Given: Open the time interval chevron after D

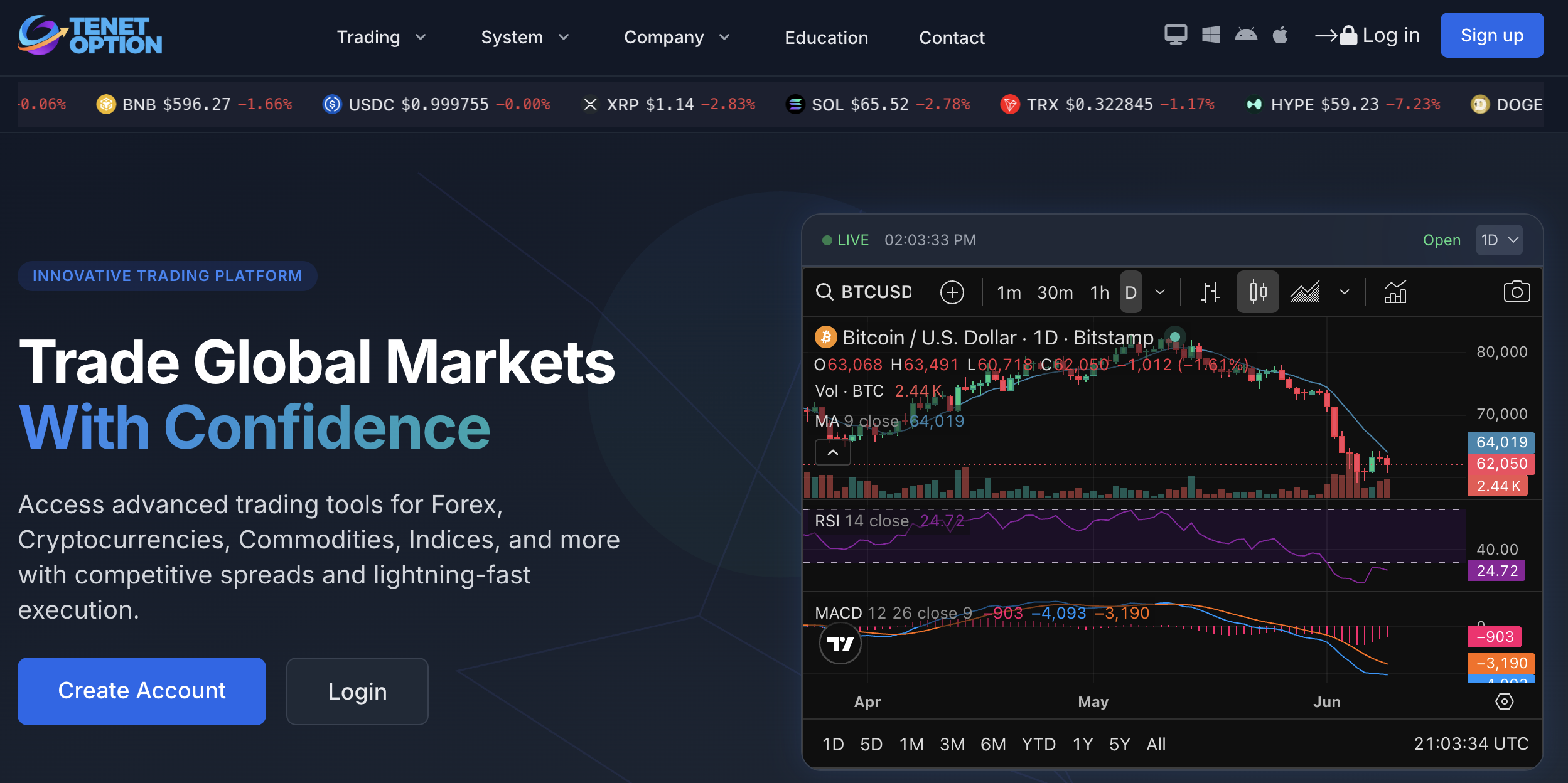Looking at the screenshot, I should point(1160,292).
